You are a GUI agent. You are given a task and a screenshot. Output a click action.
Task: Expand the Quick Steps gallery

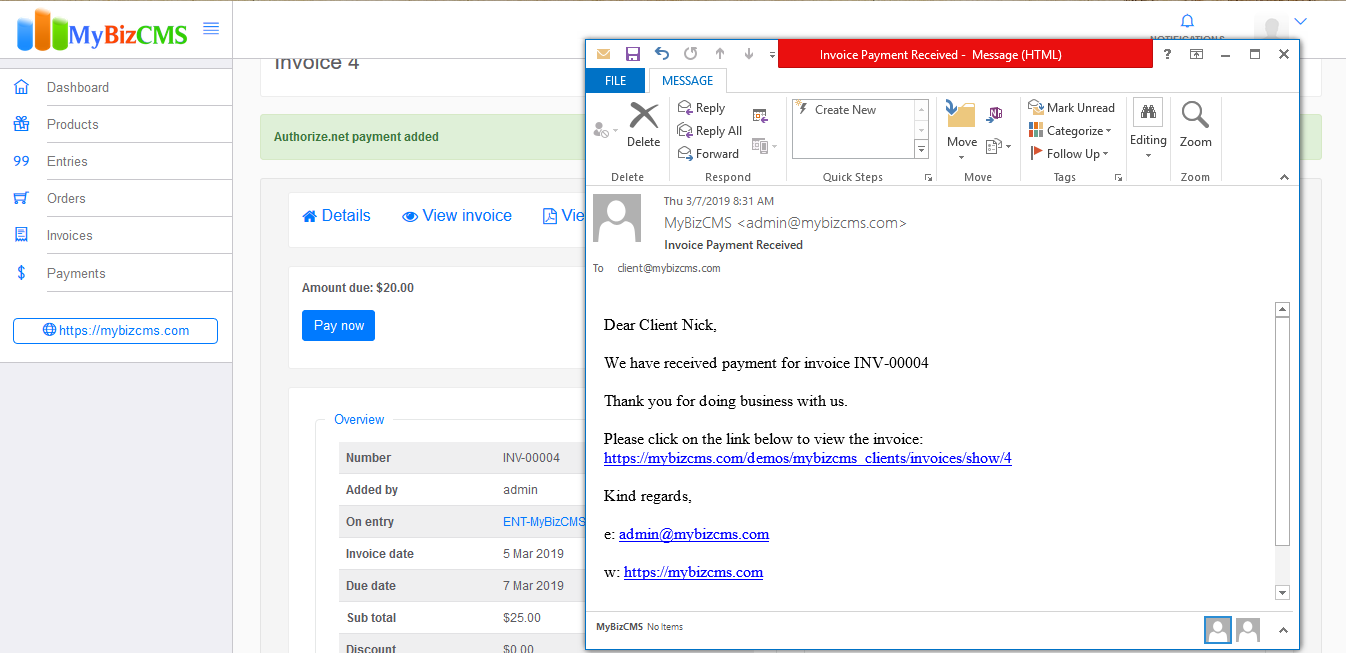coord(921,150)
